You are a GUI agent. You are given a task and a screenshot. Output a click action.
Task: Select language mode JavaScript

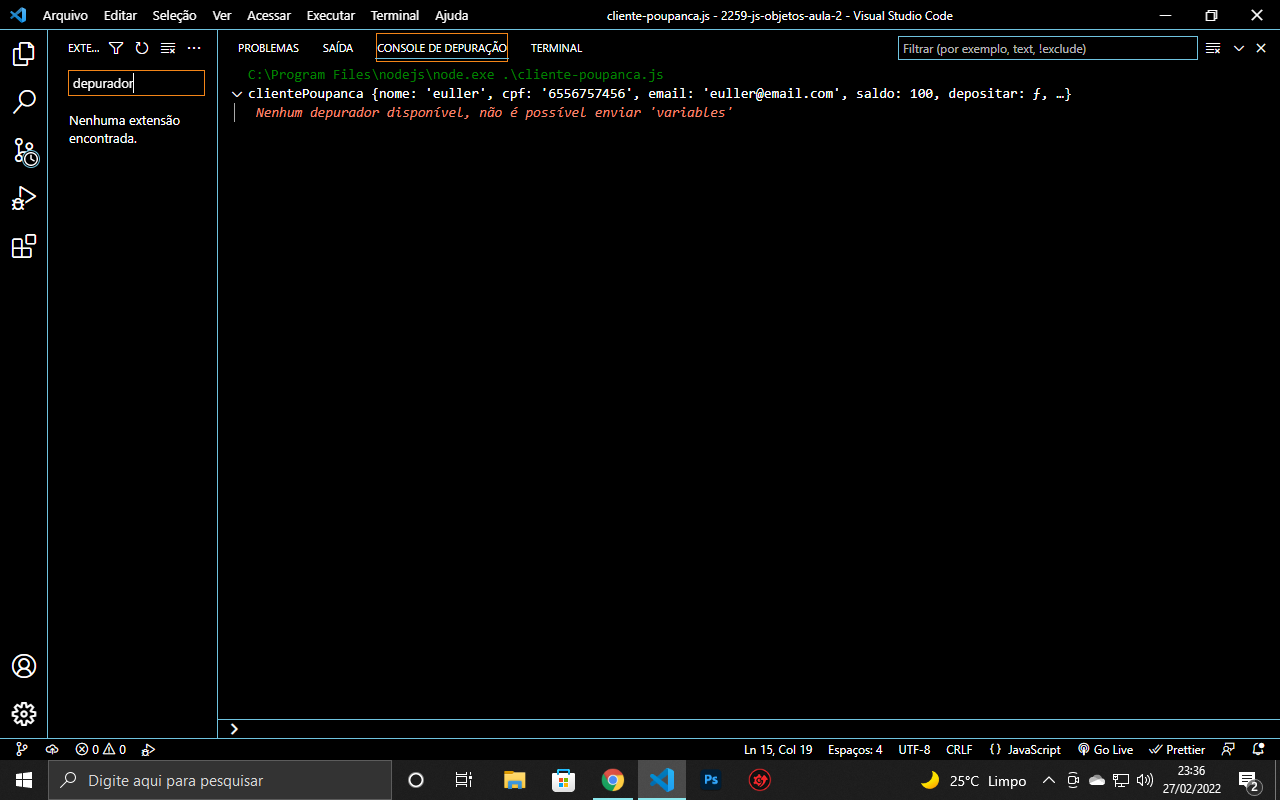pyautogui.click(x=1025, y=749)
